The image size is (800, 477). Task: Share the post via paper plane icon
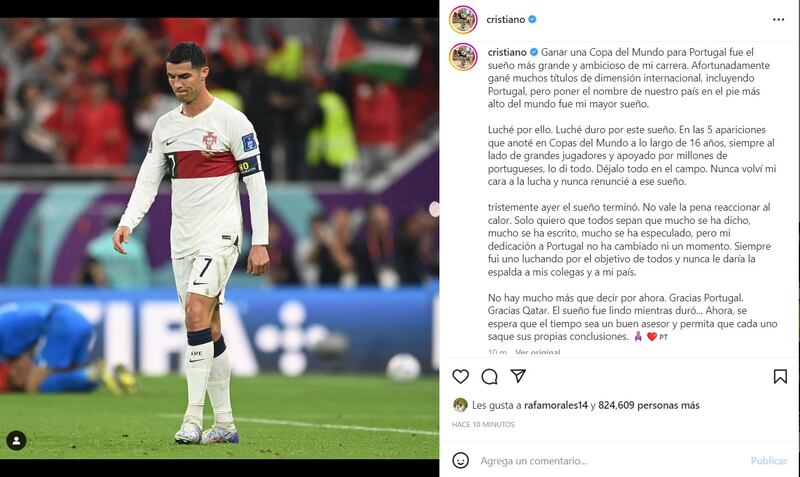click(x=518, y=376)
